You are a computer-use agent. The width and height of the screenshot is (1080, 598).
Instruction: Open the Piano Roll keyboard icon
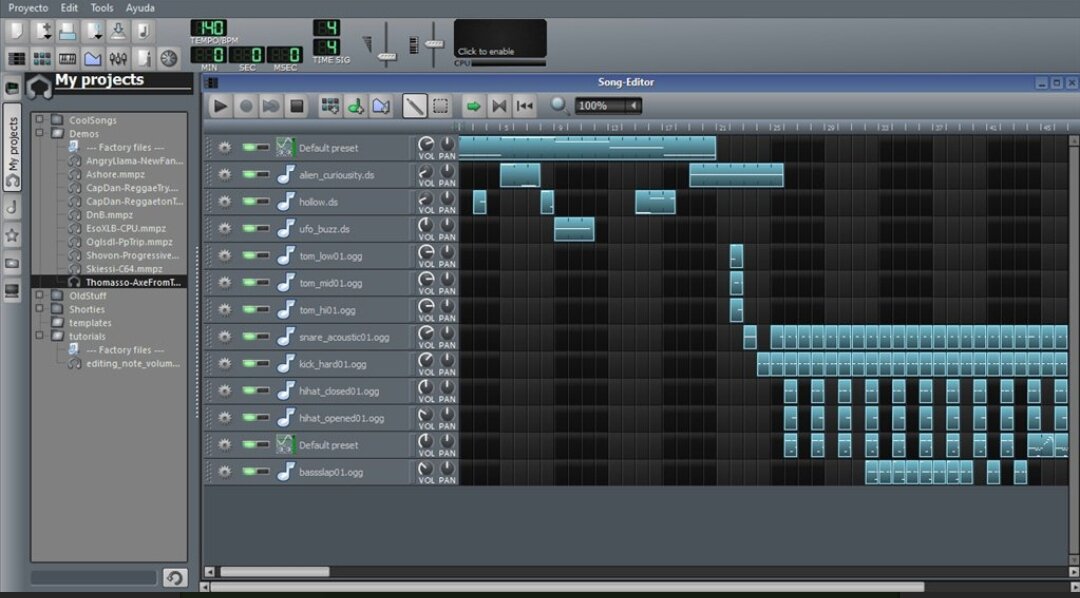point(68,59)
